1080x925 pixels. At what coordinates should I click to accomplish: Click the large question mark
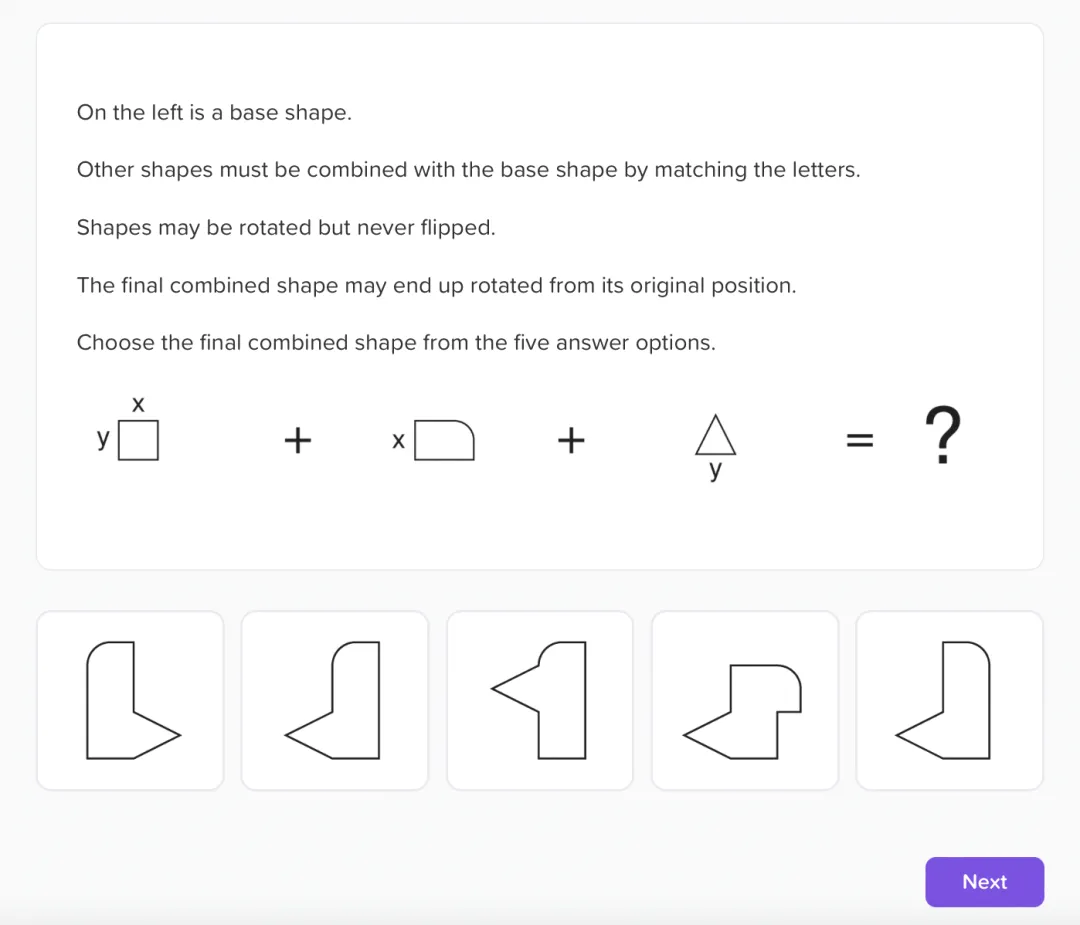(x=942, y=436)
